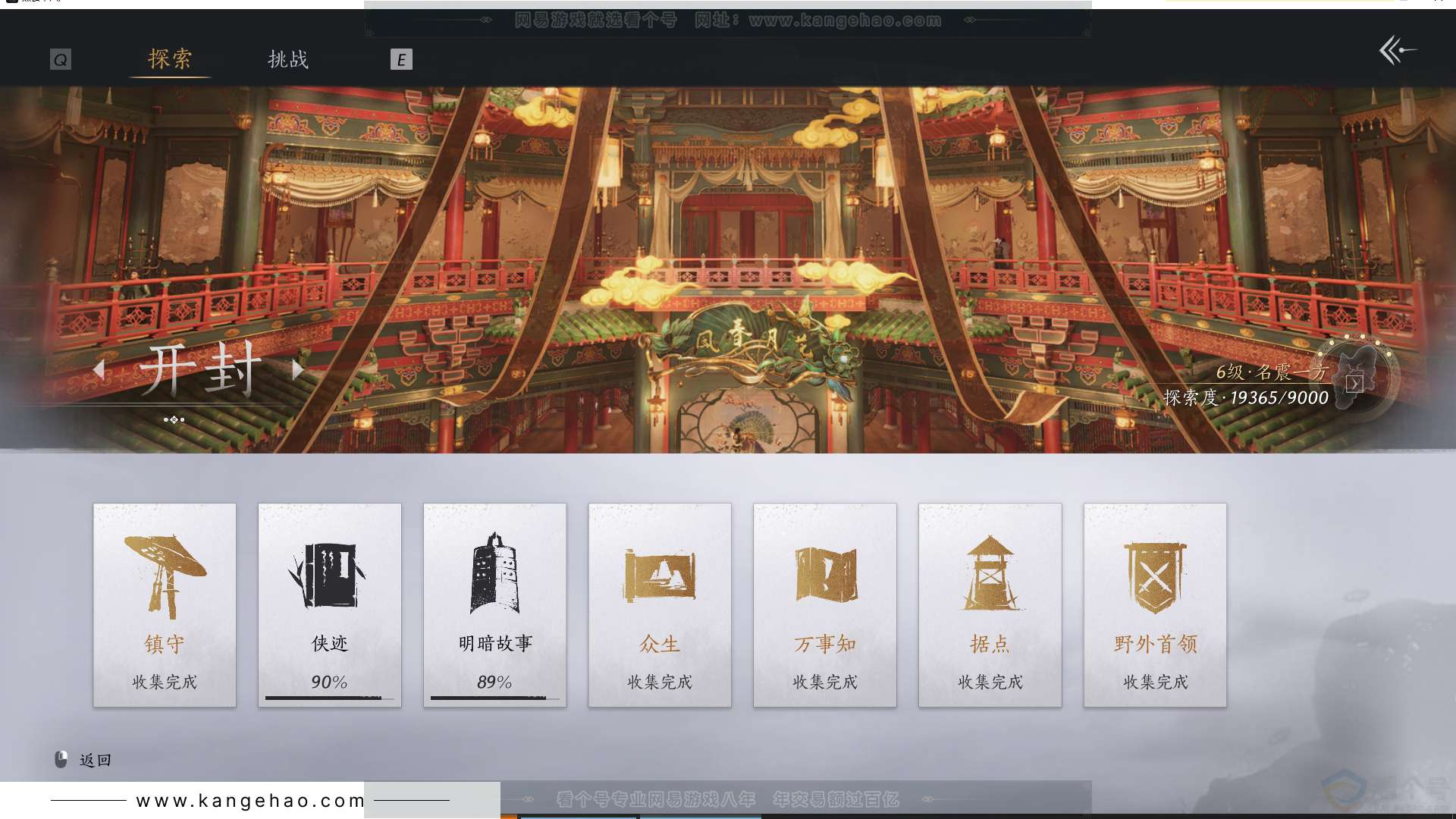The width and height of the screenshot is (1456, 819).
Task: Click the 众生 card label
Action: tap(660, 644)
